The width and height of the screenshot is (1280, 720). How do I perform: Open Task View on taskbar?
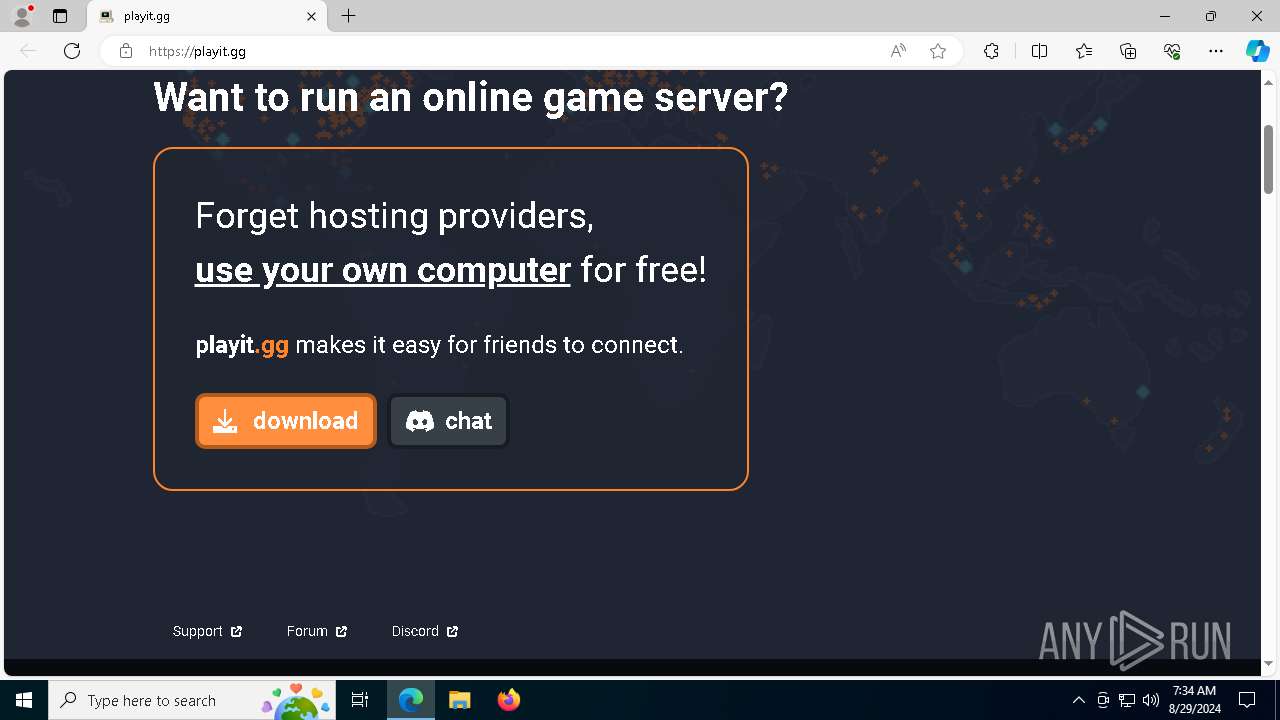[x=360, y=700]
